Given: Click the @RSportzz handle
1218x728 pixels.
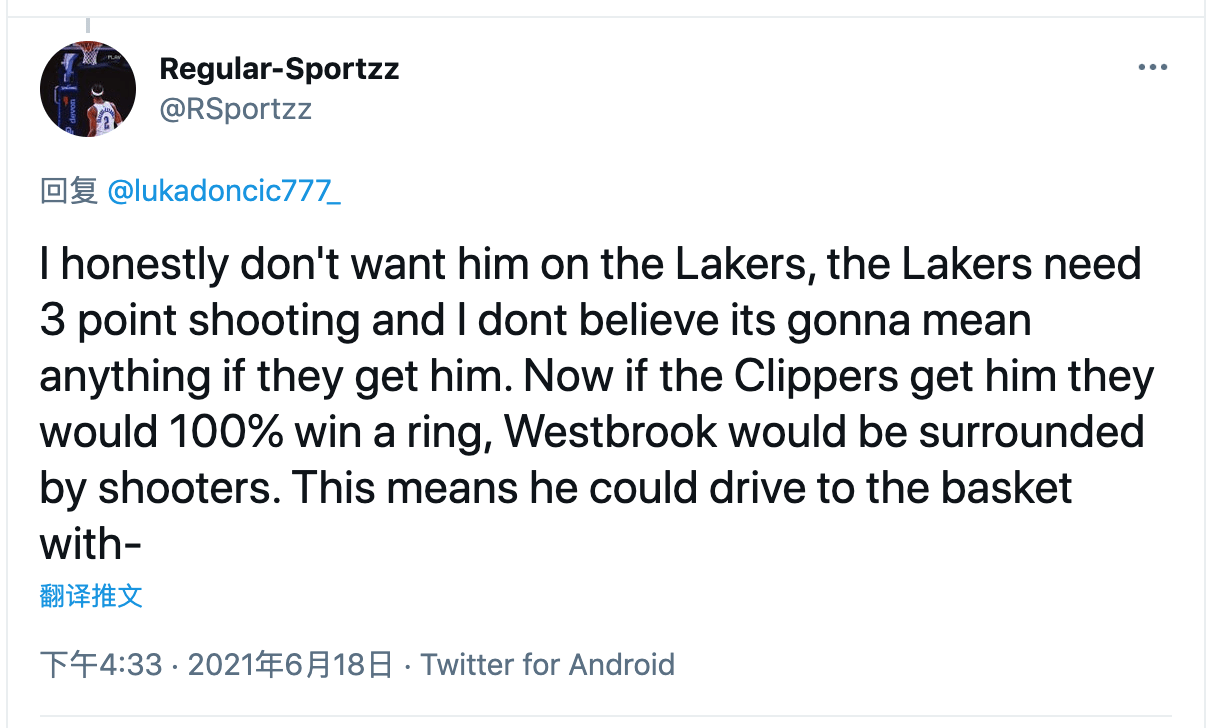Looking at the screenshot, I should click(x=235, y=108).
